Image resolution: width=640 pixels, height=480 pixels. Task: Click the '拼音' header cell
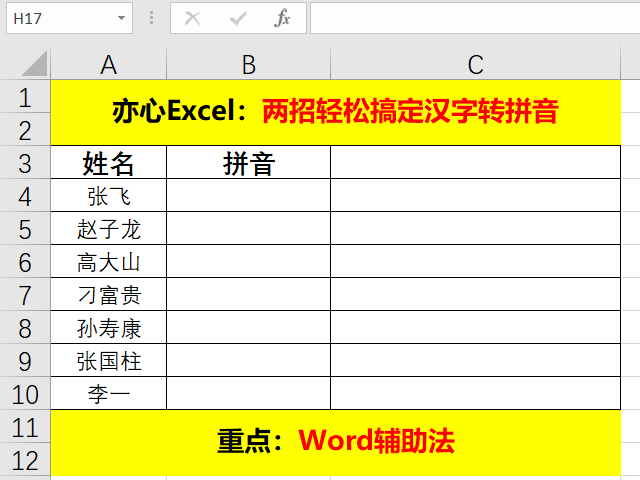(x=249, y=162)
